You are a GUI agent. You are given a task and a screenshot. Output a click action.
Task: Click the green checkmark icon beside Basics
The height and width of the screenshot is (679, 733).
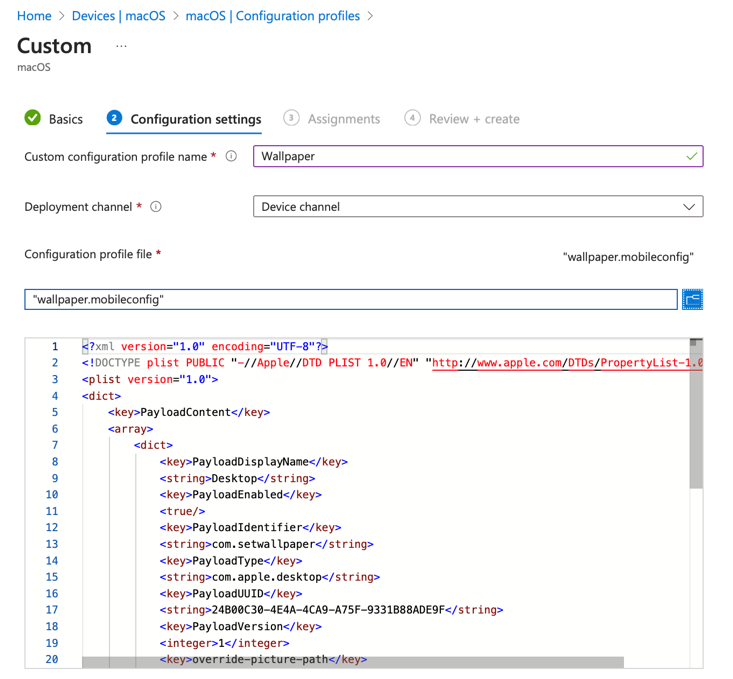[x=33, y=118]
